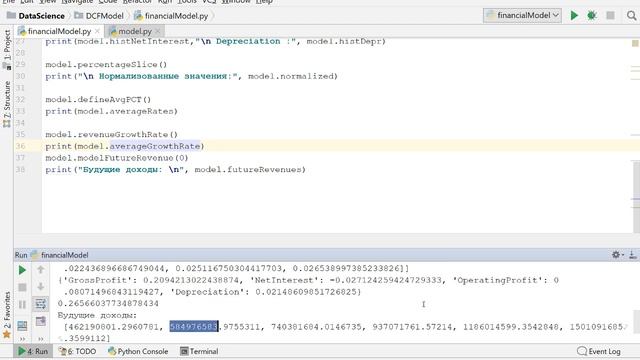Pause output in the Run panel

[22, 304]
